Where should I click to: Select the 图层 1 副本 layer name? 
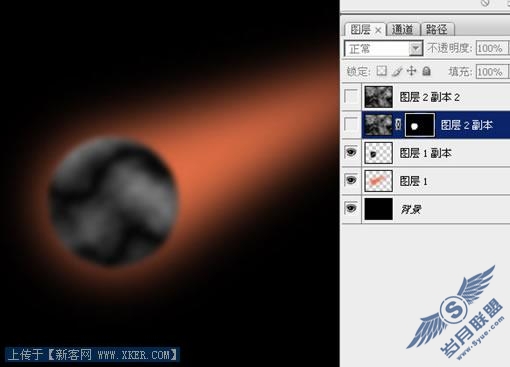pyautogui.click(x=425, y=153)
